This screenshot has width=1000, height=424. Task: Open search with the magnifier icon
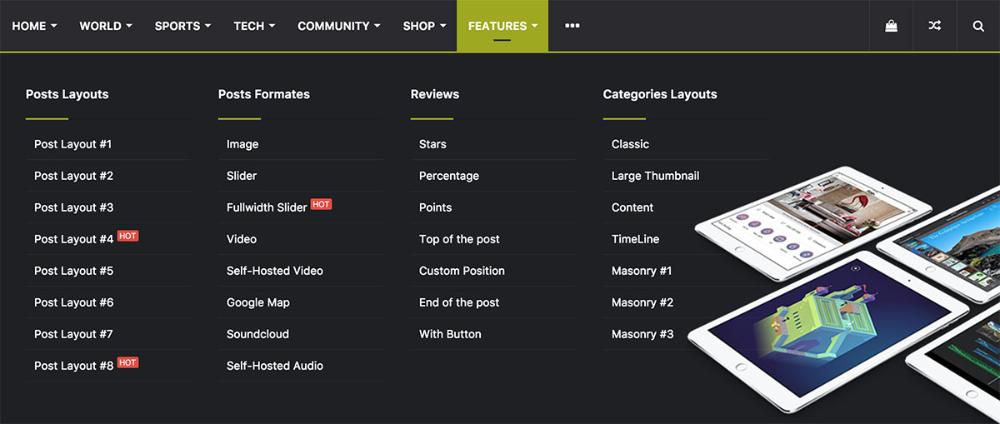click(978, 26)
